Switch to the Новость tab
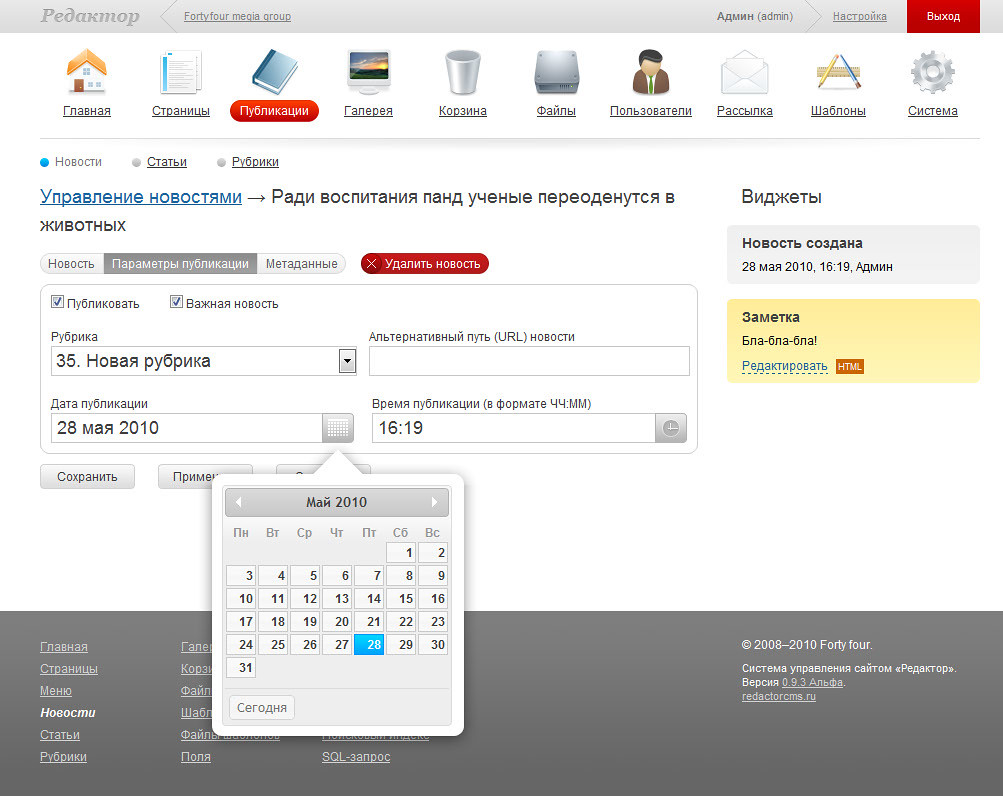This screenshot has width=1003, height=796. [x=72, y=264]
